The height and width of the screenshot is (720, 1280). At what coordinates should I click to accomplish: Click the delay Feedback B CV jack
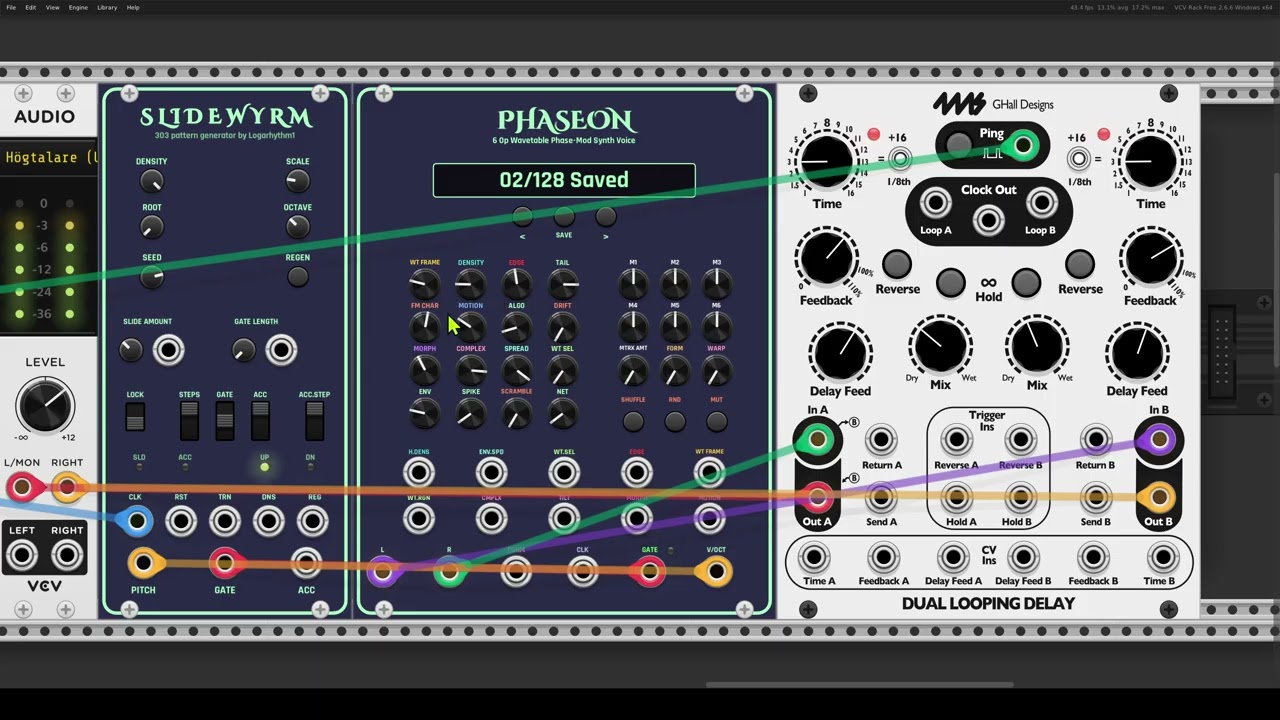[x=1094, y=558]
